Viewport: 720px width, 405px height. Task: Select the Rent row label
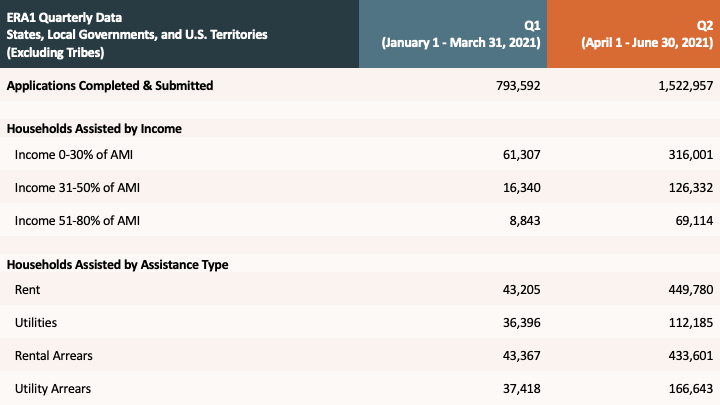tap(28, 289)
